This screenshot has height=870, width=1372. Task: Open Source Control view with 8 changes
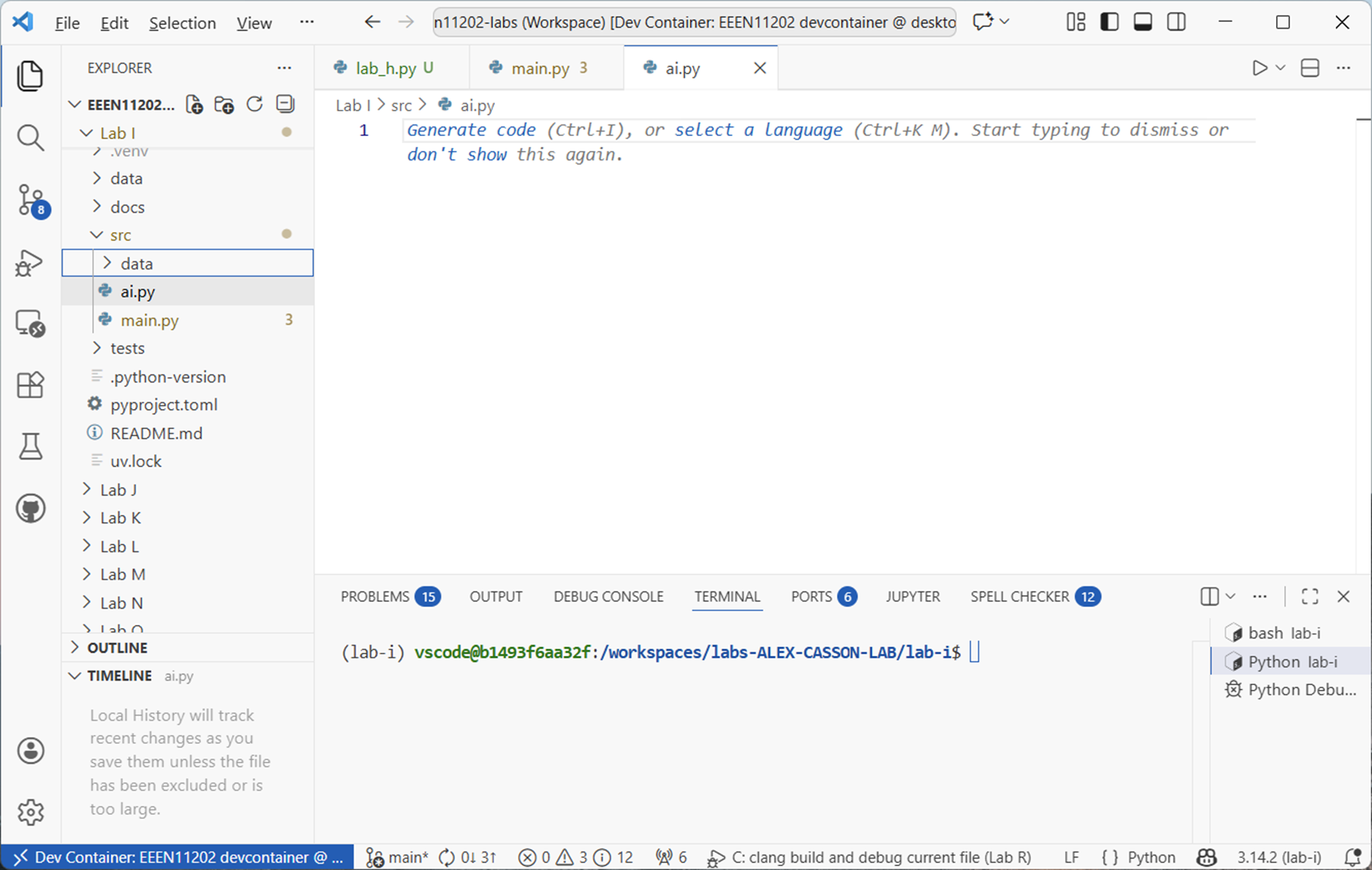click(x=30, y=200)
